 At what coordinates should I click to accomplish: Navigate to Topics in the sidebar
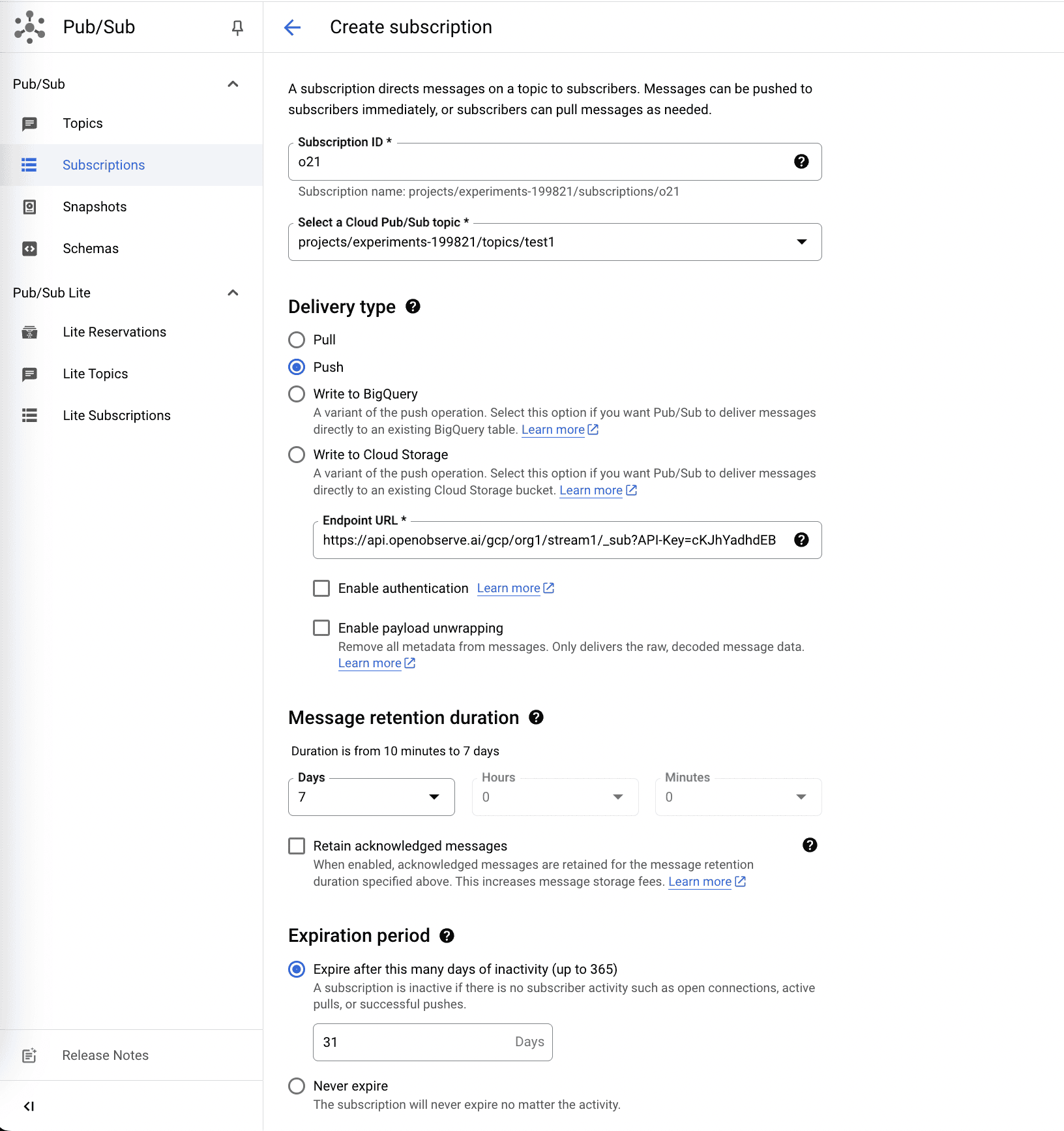(83, 123)
